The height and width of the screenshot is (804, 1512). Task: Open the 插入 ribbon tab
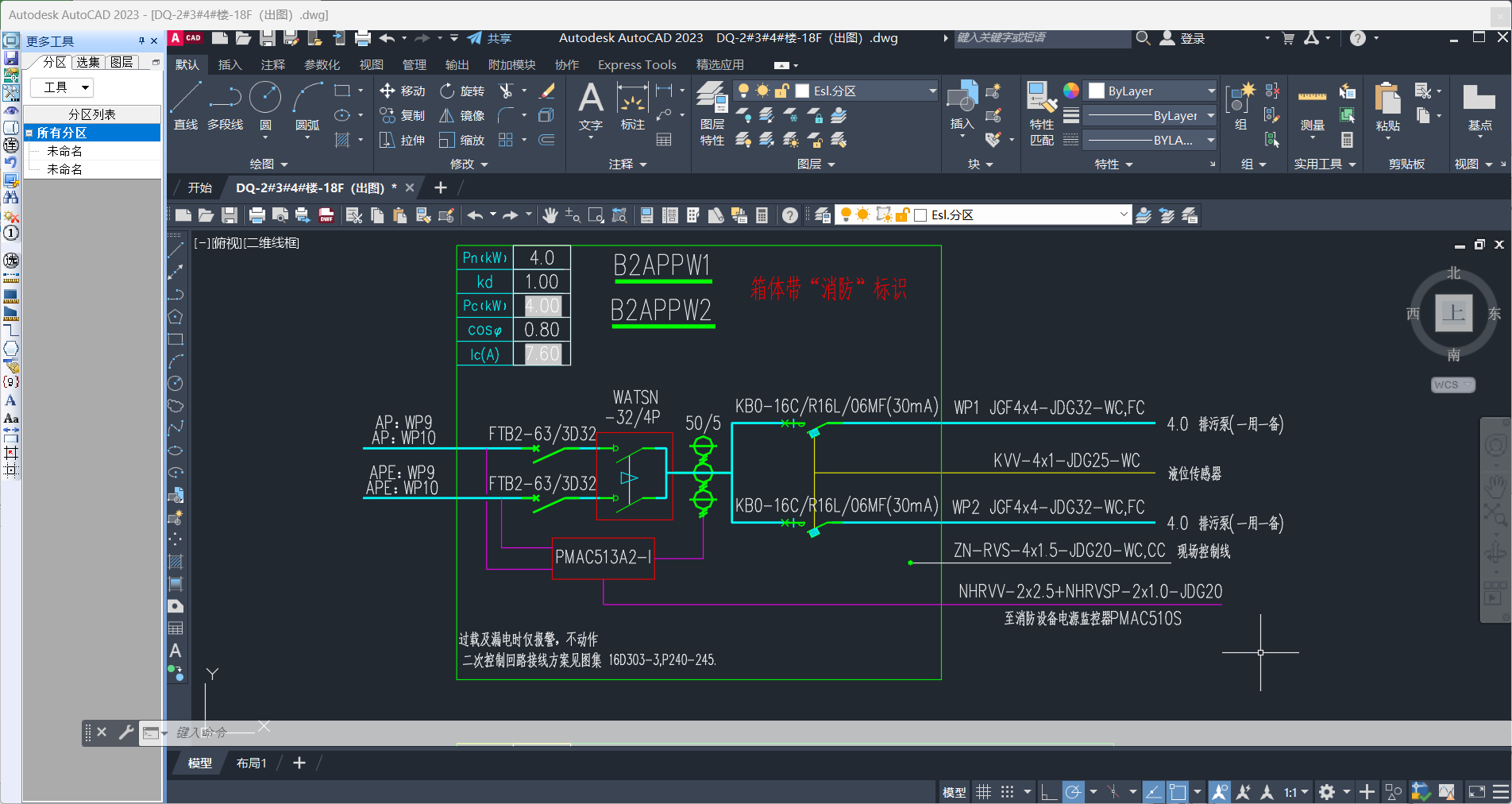229,65
